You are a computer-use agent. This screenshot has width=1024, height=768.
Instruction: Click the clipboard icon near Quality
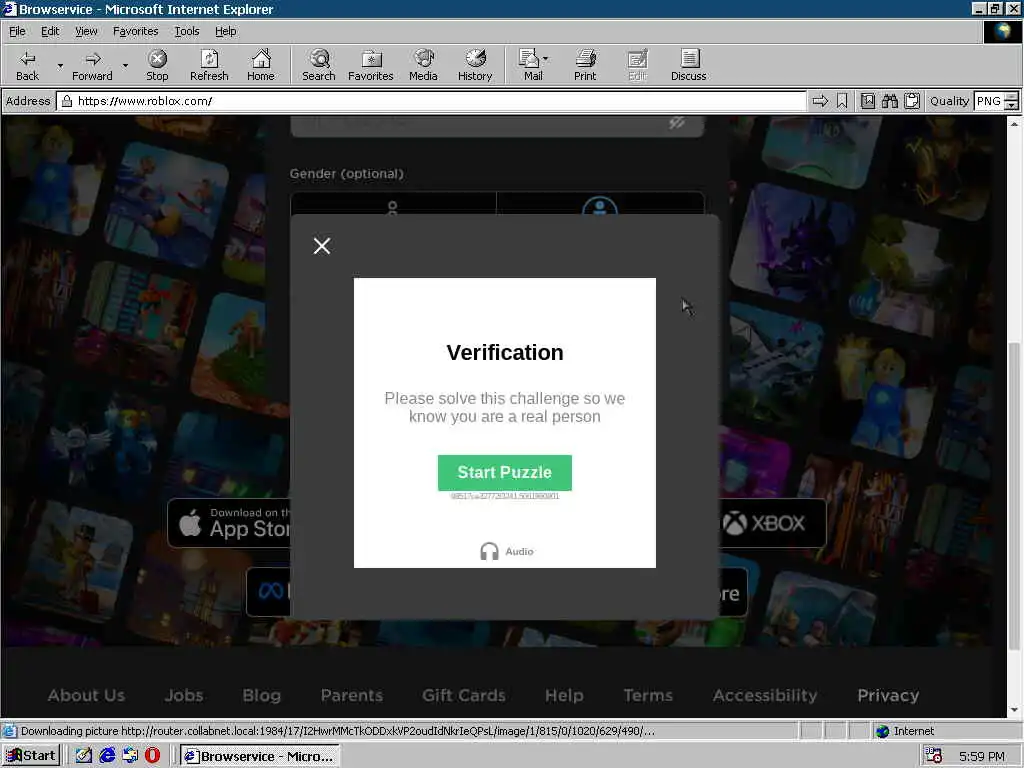912,101
